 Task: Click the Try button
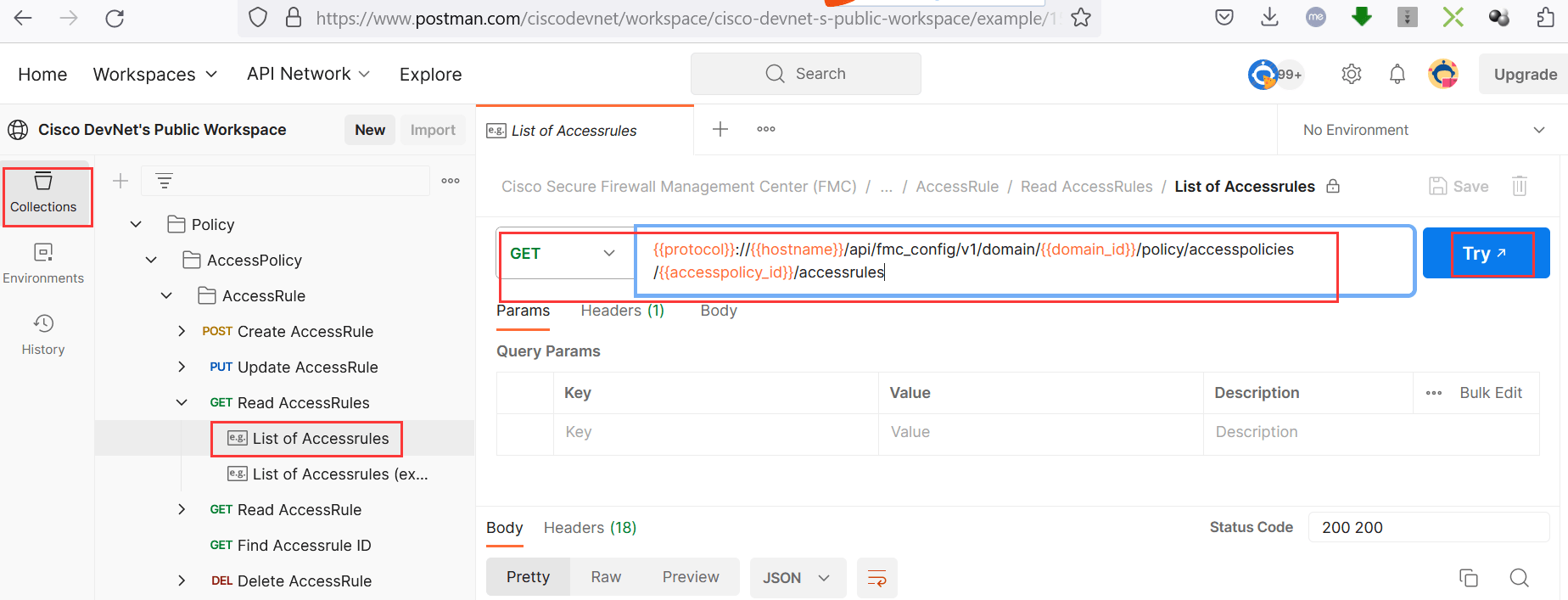[1487, 253]
